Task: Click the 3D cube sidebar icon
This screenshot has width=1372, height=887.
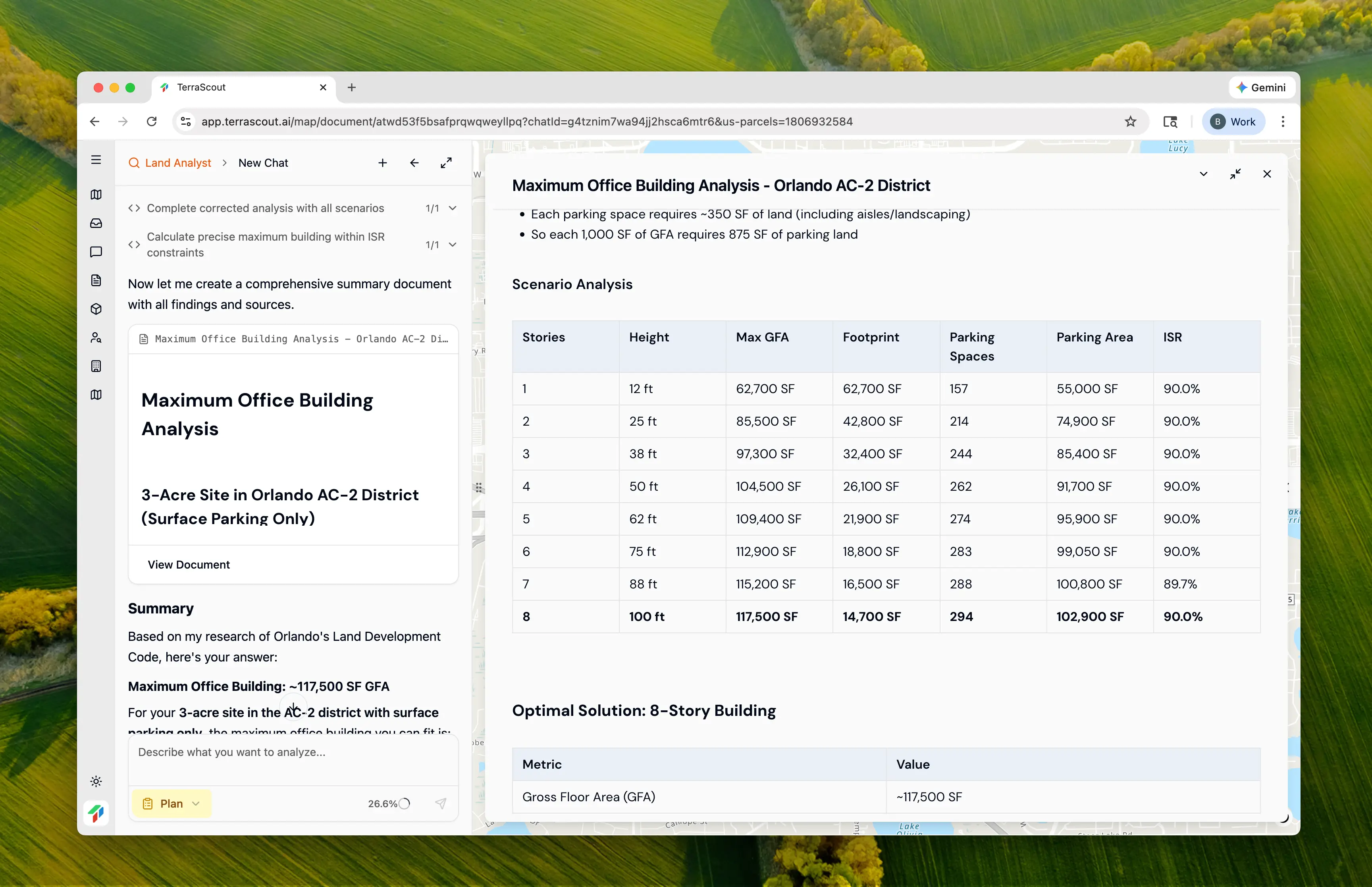Action: pos(96,309)
